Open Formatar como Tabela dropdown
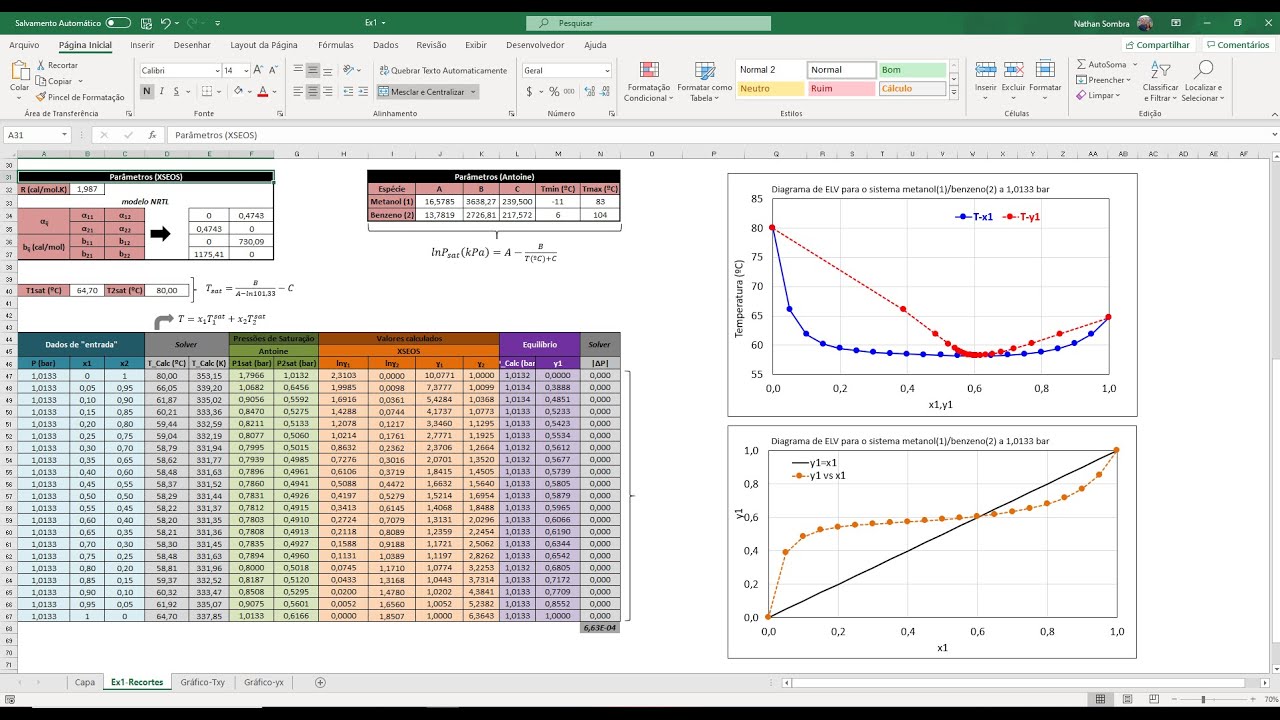Viewport: 1280px width, 720px height. pyautogui.click(x=704, y=81)
